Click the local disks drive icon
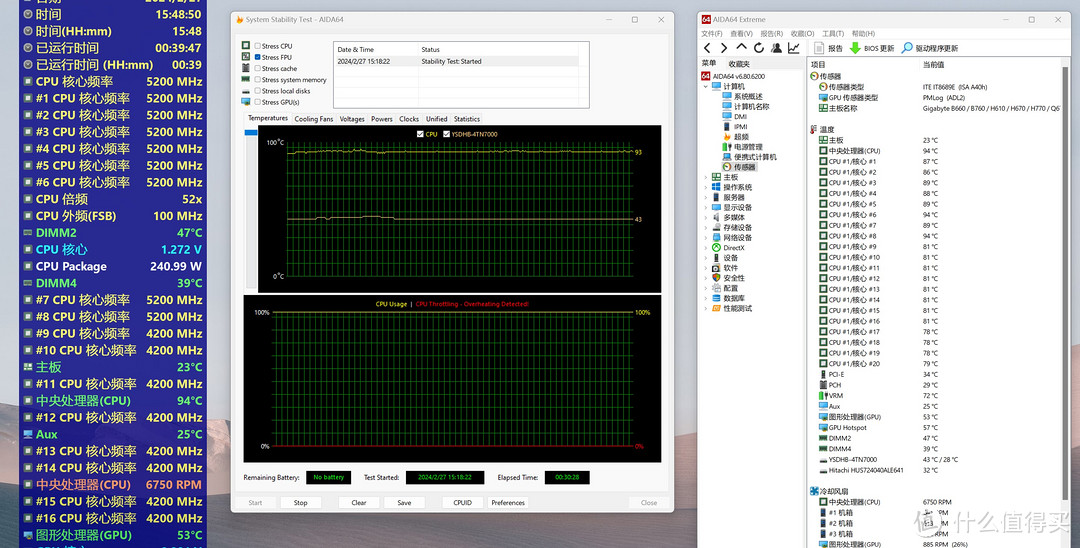 point(246,90)
